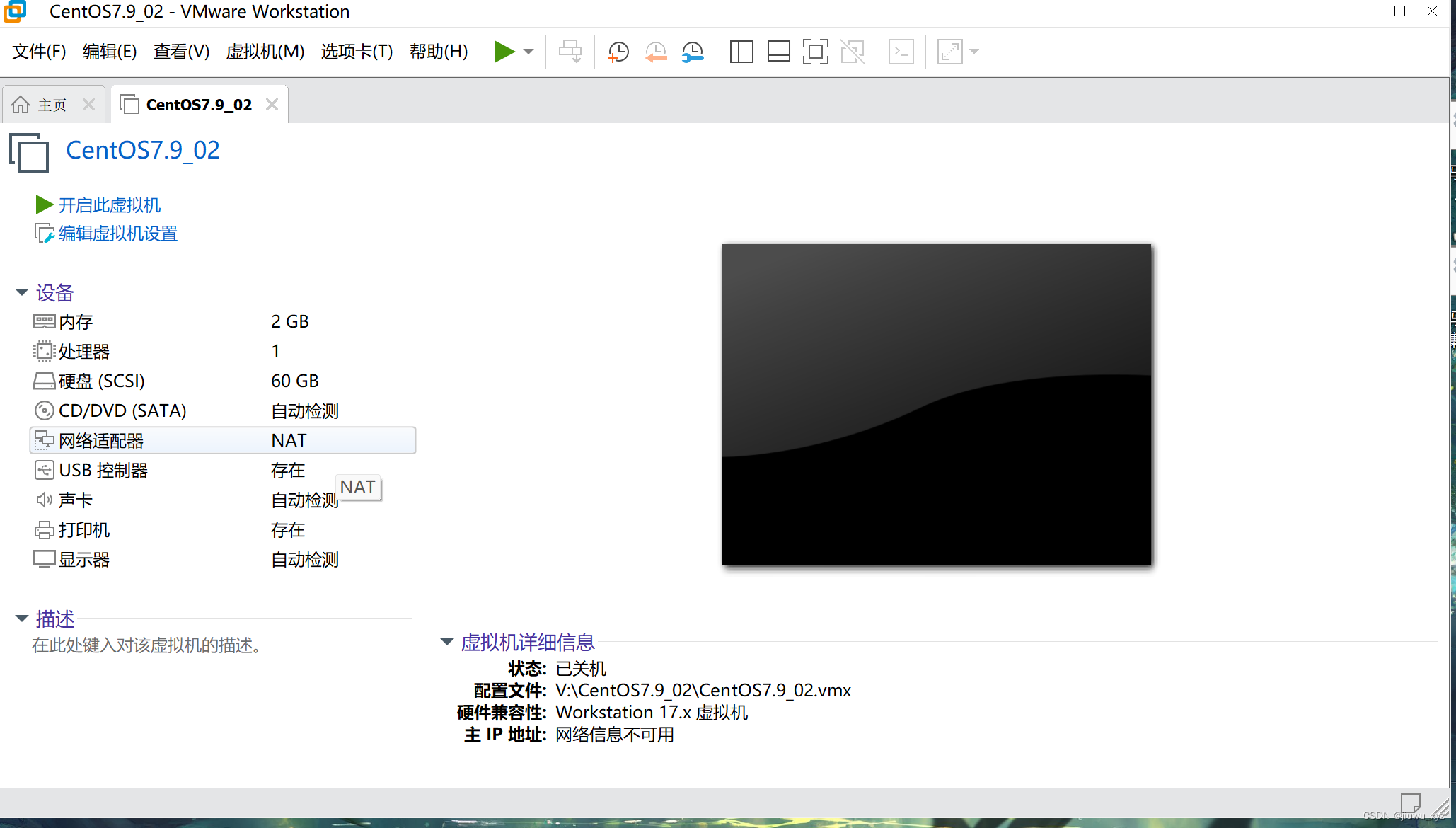This screenshot has width=1456, height=828.
Task: Click the CD/DVD disc icon
Action: (x=44, y=410)
